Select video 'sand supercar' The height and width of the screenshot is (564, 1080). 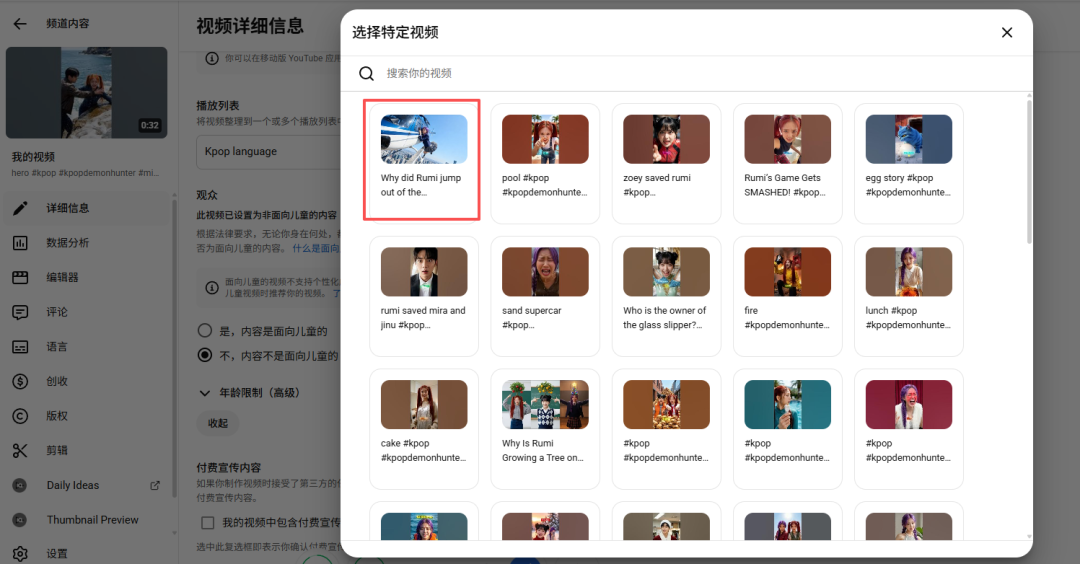pos(545,296)
